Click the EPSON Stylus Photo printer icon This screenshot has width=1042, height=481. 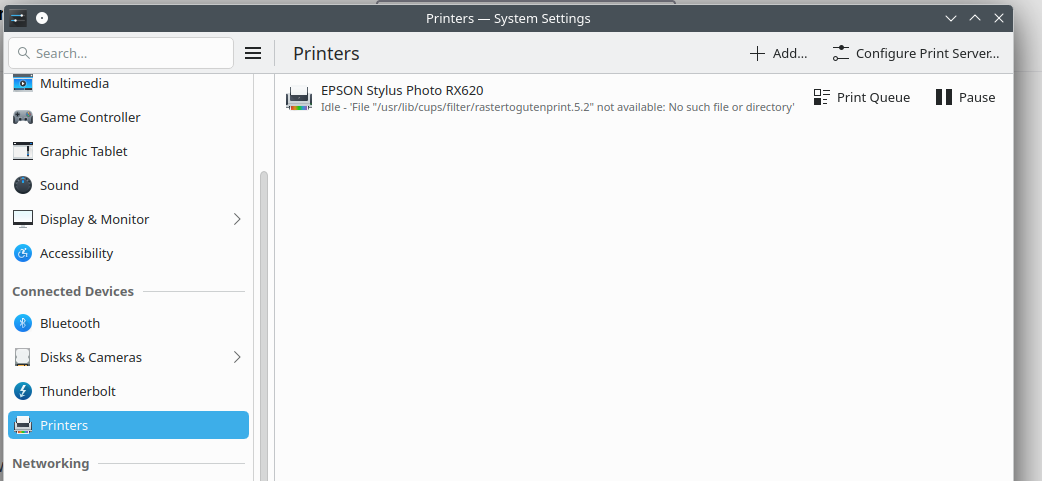click(x=299, y=98)
